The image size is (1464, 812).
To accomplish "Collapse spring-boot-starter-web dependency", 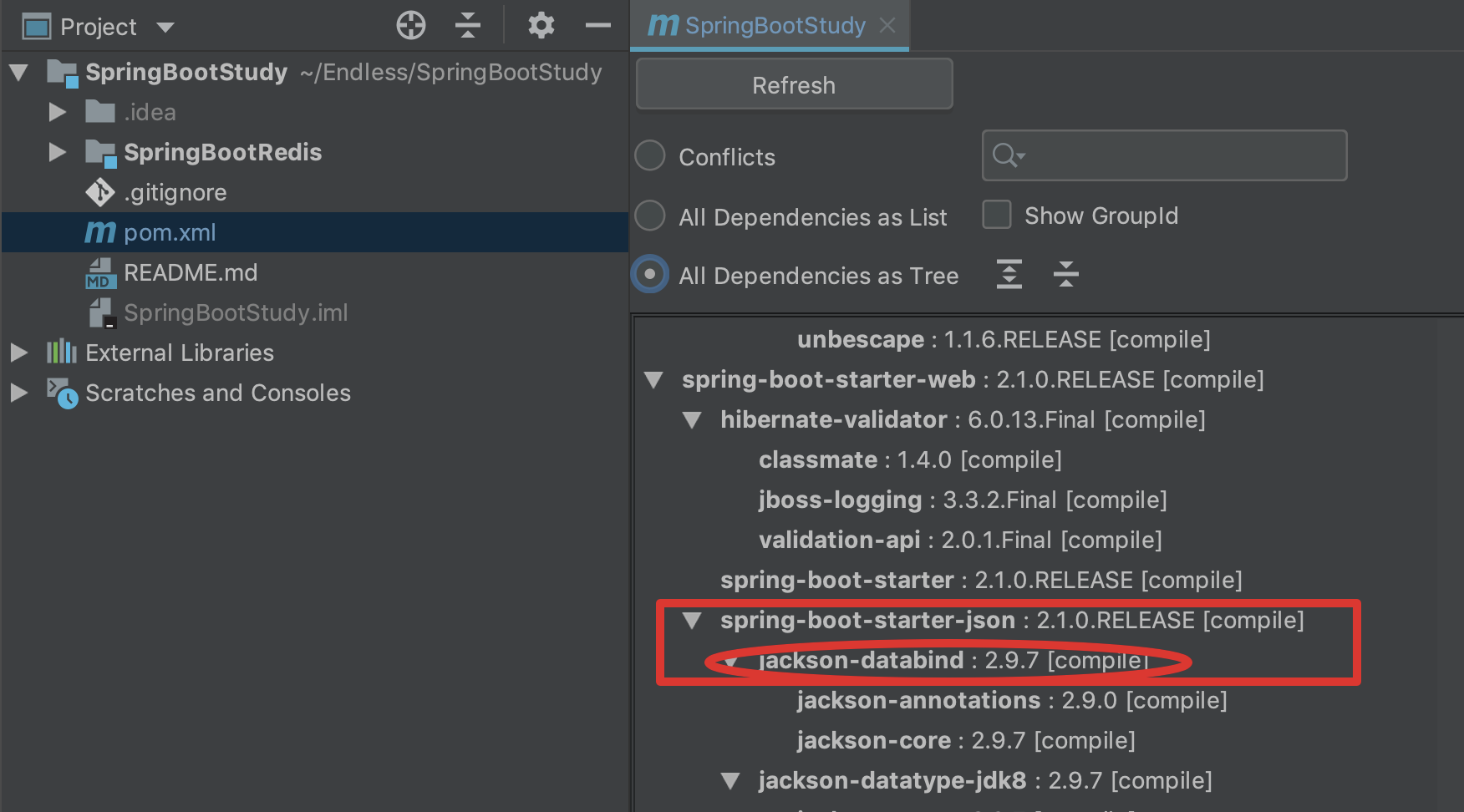I will (653, 380).
